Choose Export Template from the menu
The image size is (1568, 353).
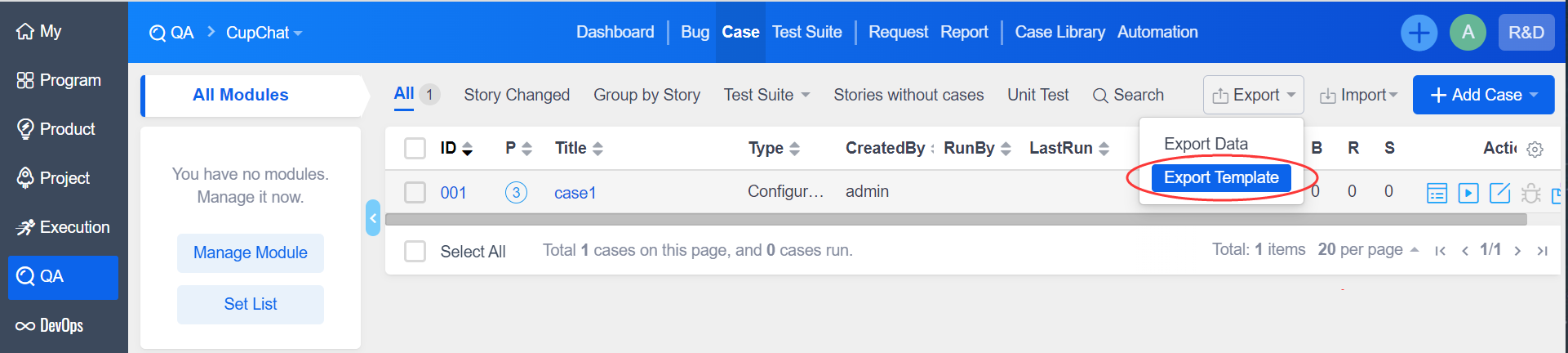pos(1220,177)
